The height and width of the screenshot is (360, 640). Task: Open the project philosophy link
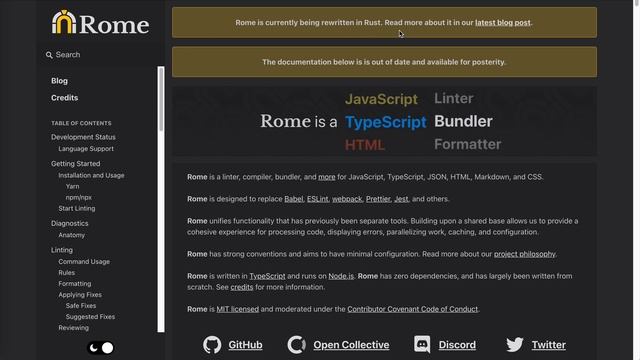pos(524,254)
